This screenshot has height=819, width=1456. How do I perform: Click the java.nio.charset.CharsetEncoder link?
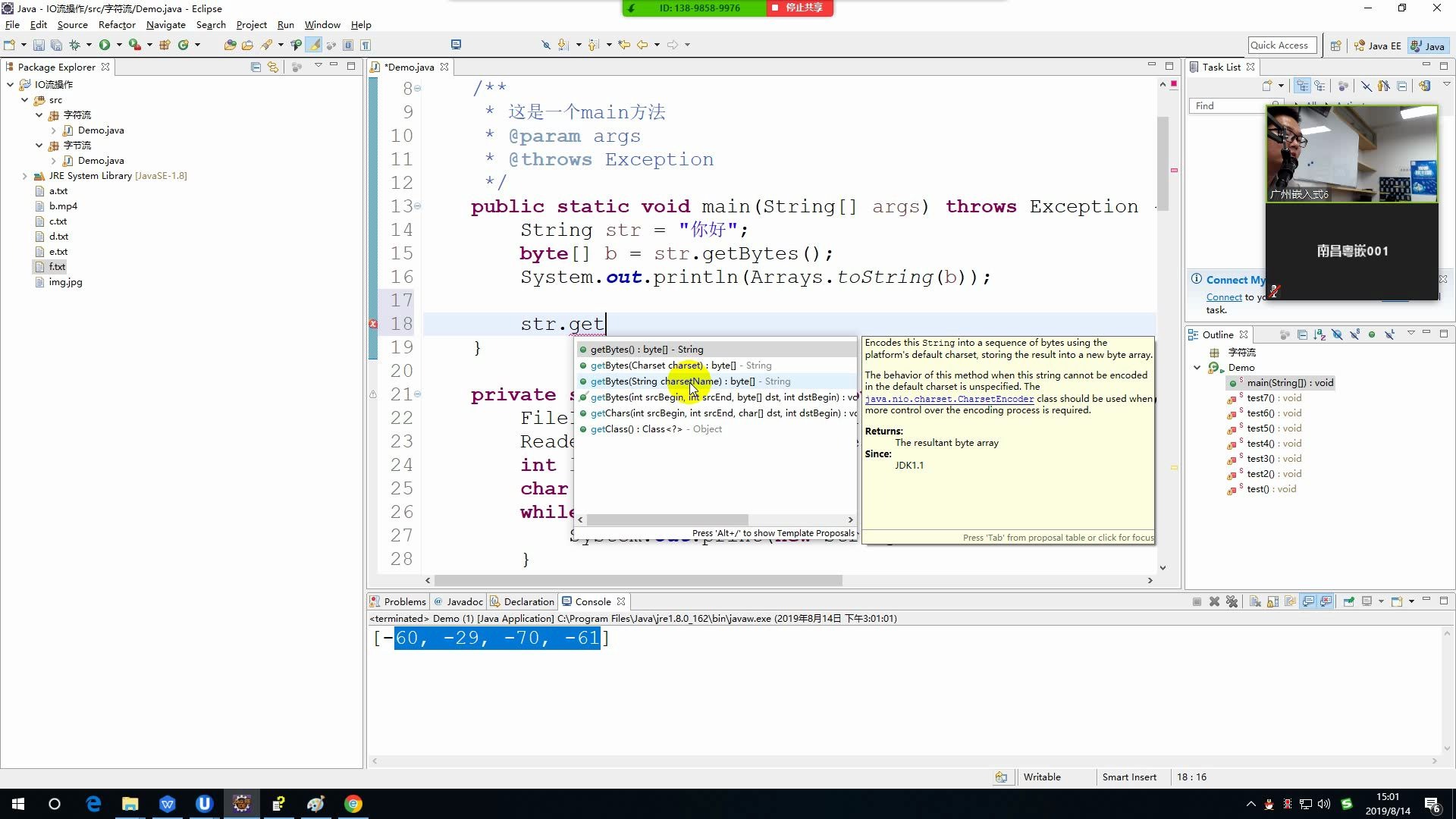(949, 399)
